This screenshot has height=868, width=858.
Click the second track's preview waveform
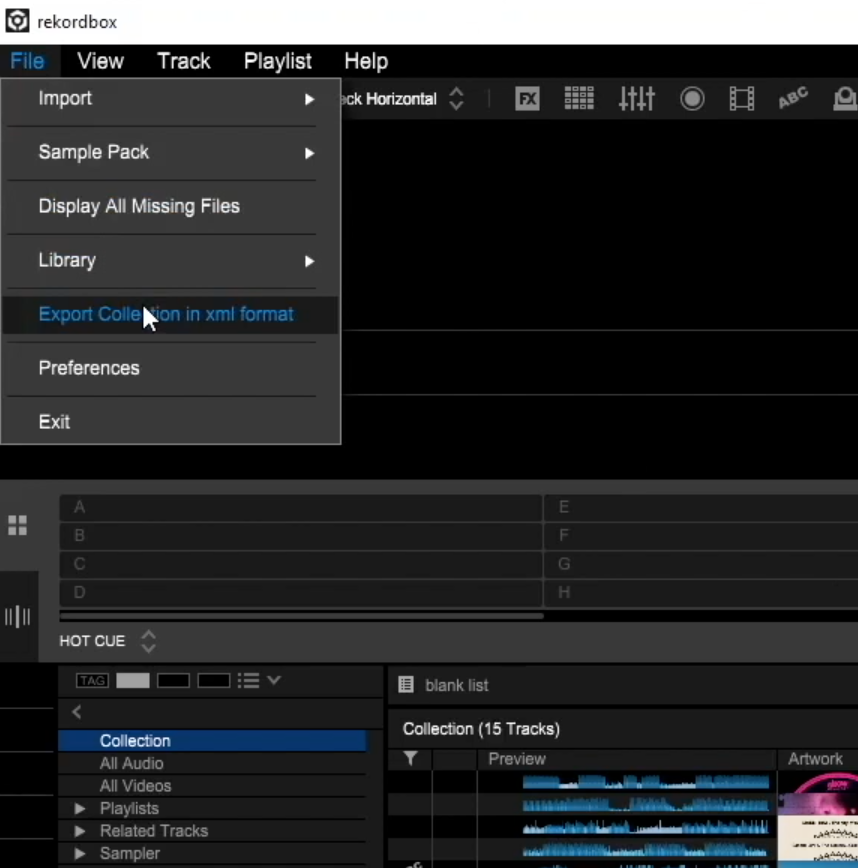[645, 804]
